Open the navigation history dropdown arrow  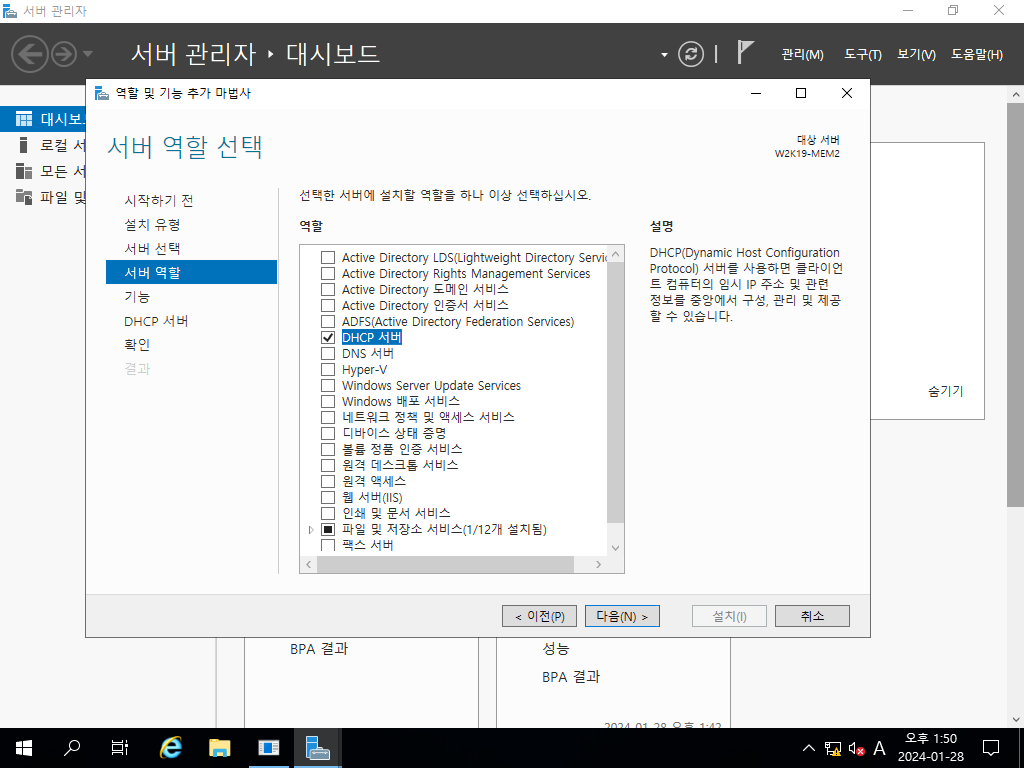point(88,54)
